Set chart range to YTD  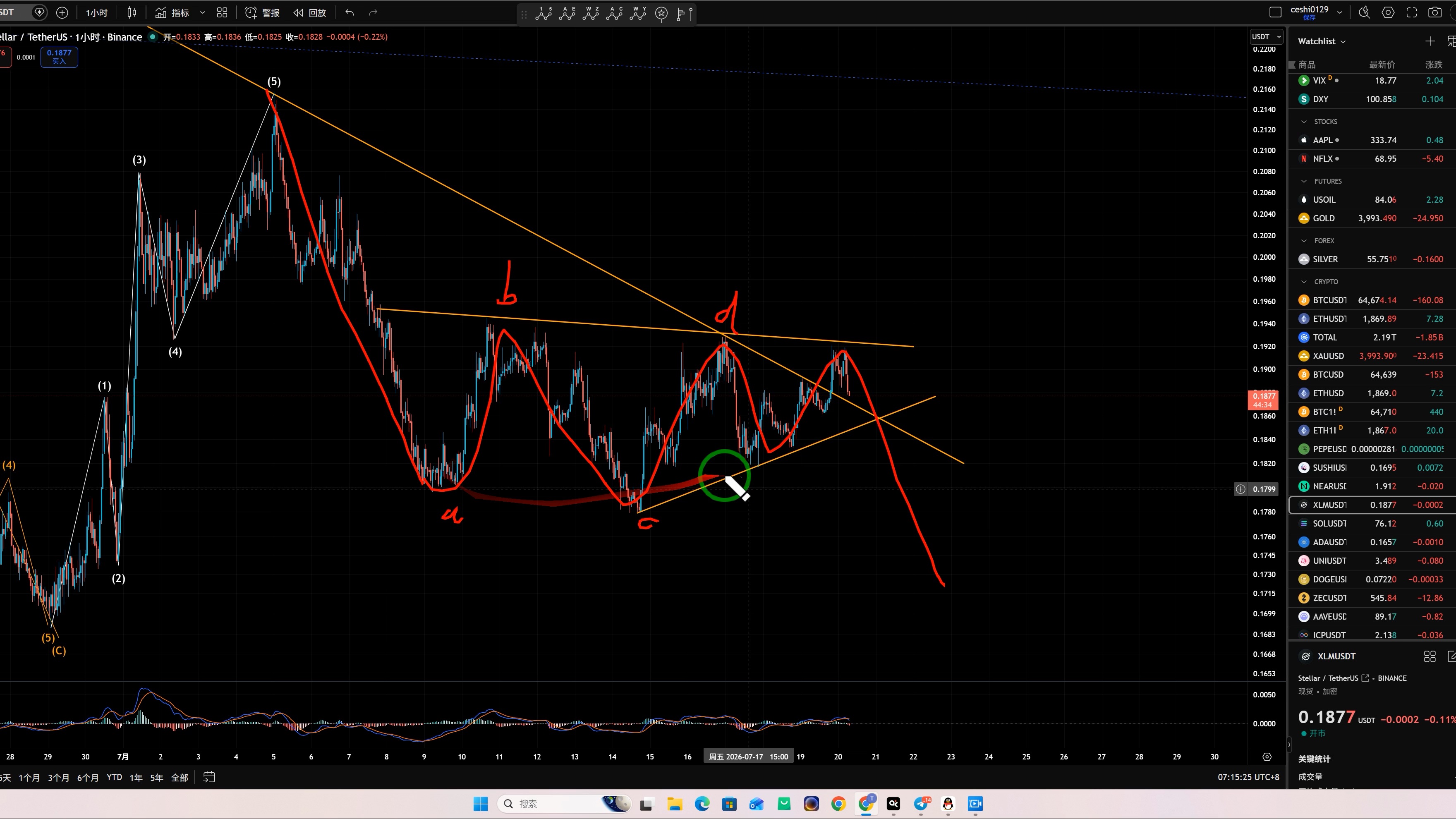tap(115, 778)
